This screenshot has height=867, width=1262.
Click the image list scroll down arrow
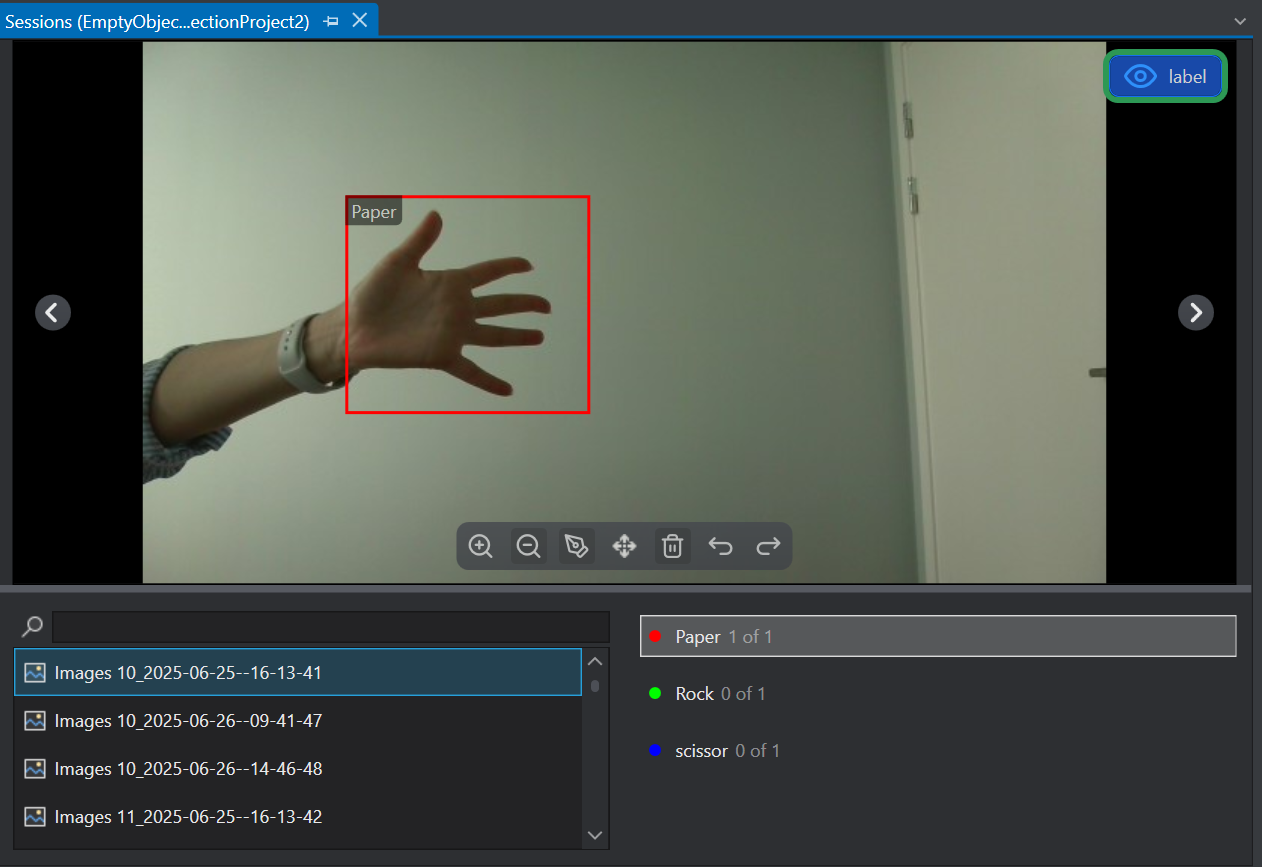[x=595, y=834]
